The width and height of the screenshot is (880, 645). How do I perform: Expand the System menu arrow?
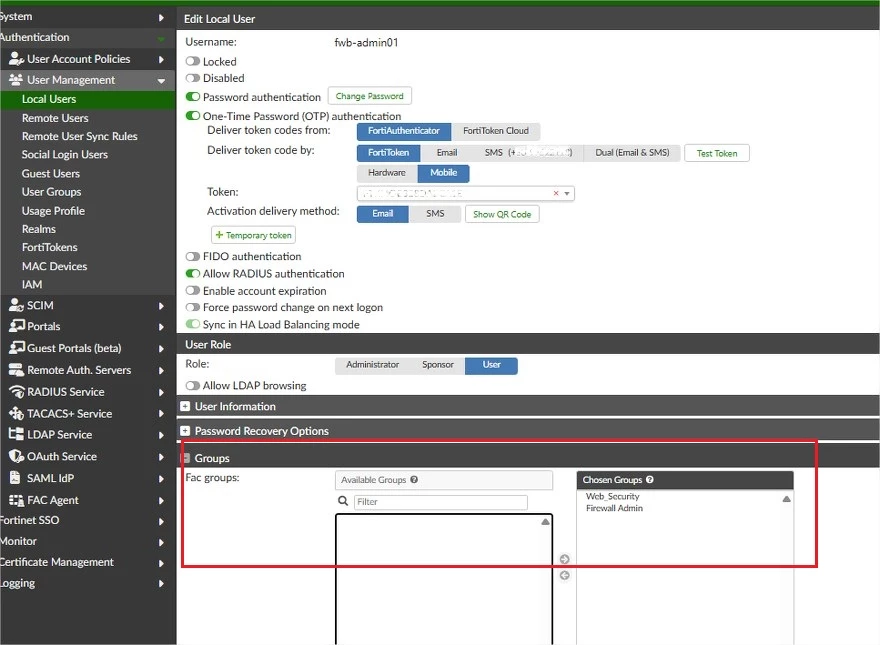tap(162, 17)
